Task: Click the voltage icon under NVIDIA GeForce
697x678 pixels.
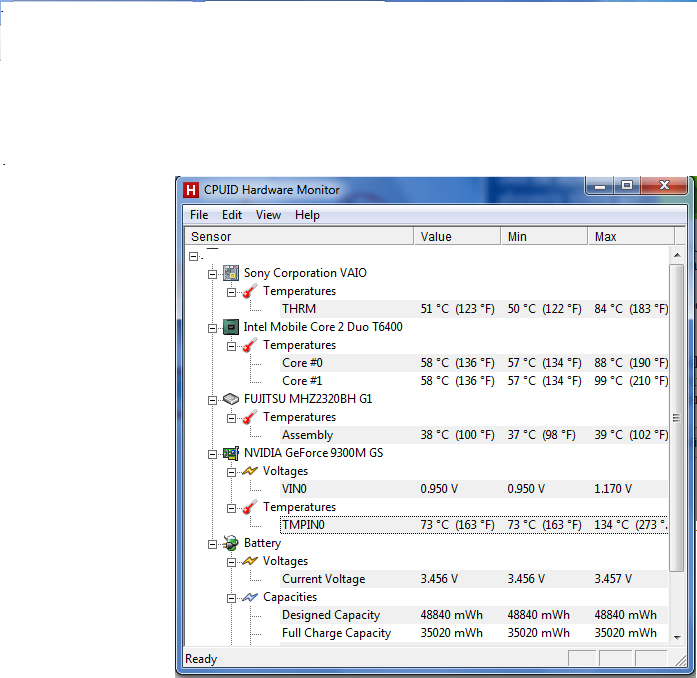Action: pos(249,471)
